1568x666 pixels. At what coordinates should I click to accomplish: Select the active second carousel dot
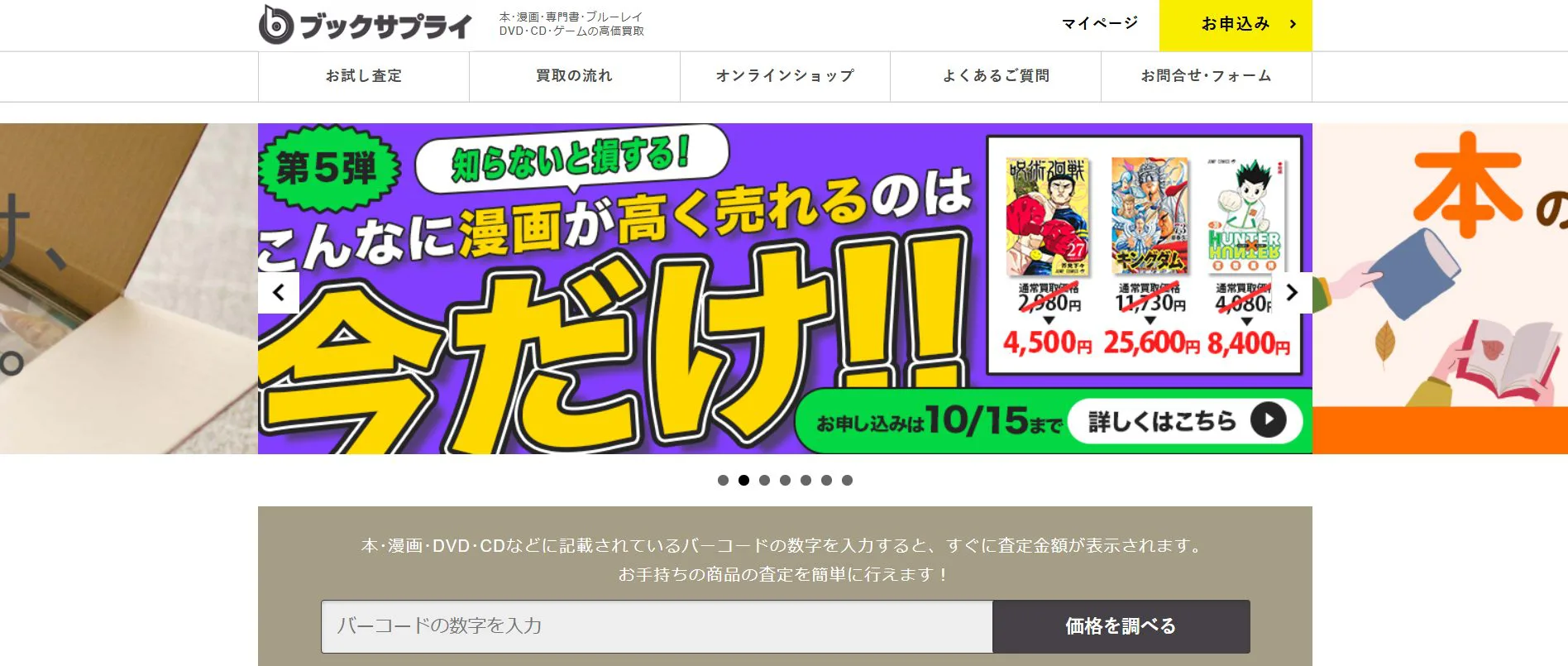[743, 480]
